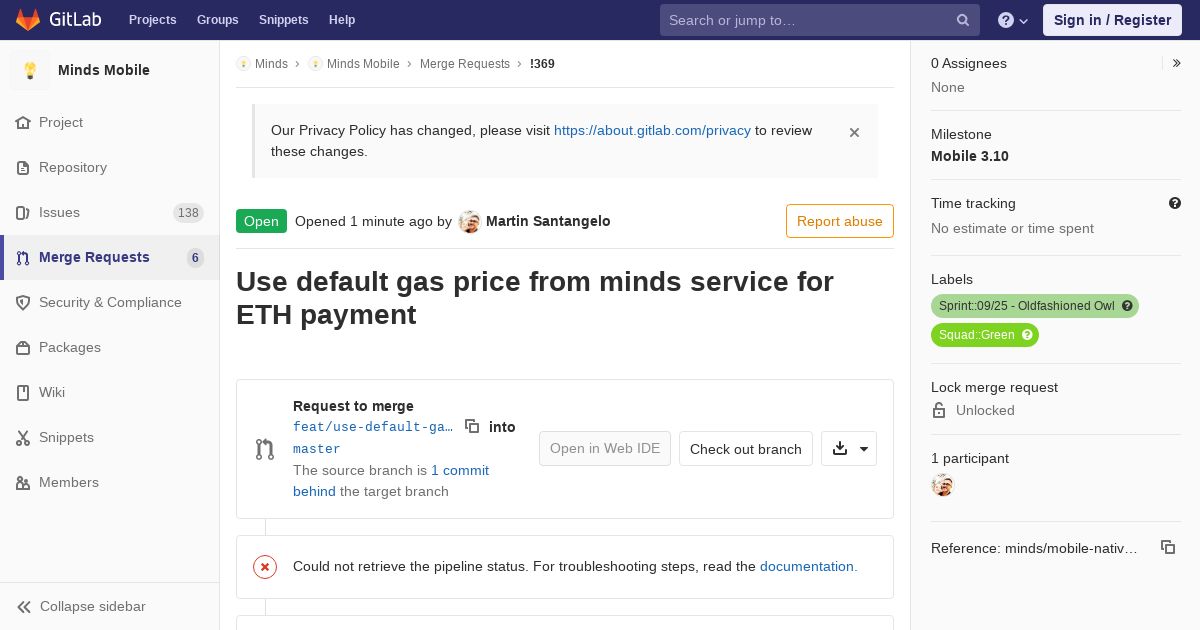
Task: Click the Check out branch button
Action: [746, 449]
